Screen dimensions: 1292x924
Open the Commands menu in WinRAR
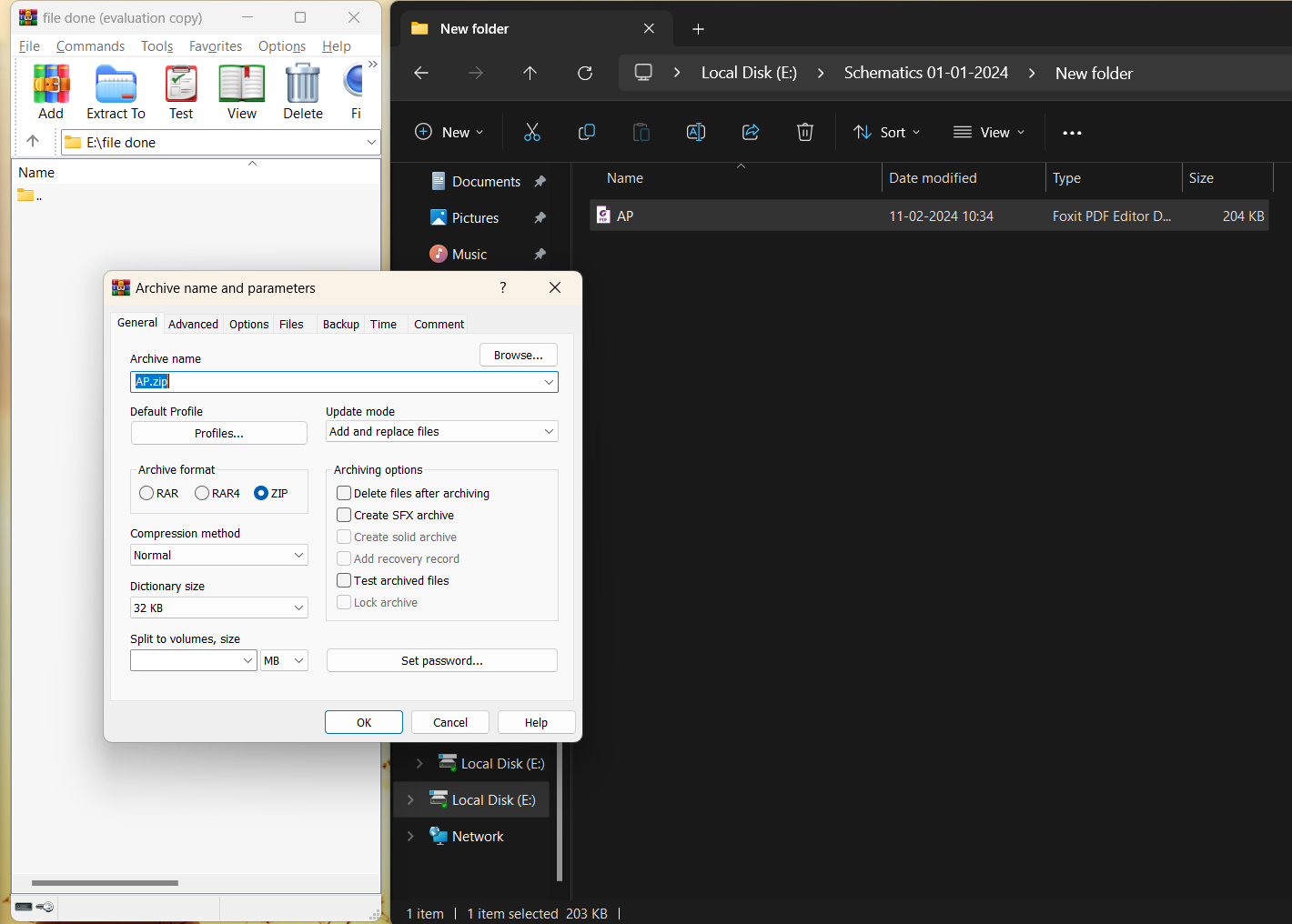(x=90, y=46)
